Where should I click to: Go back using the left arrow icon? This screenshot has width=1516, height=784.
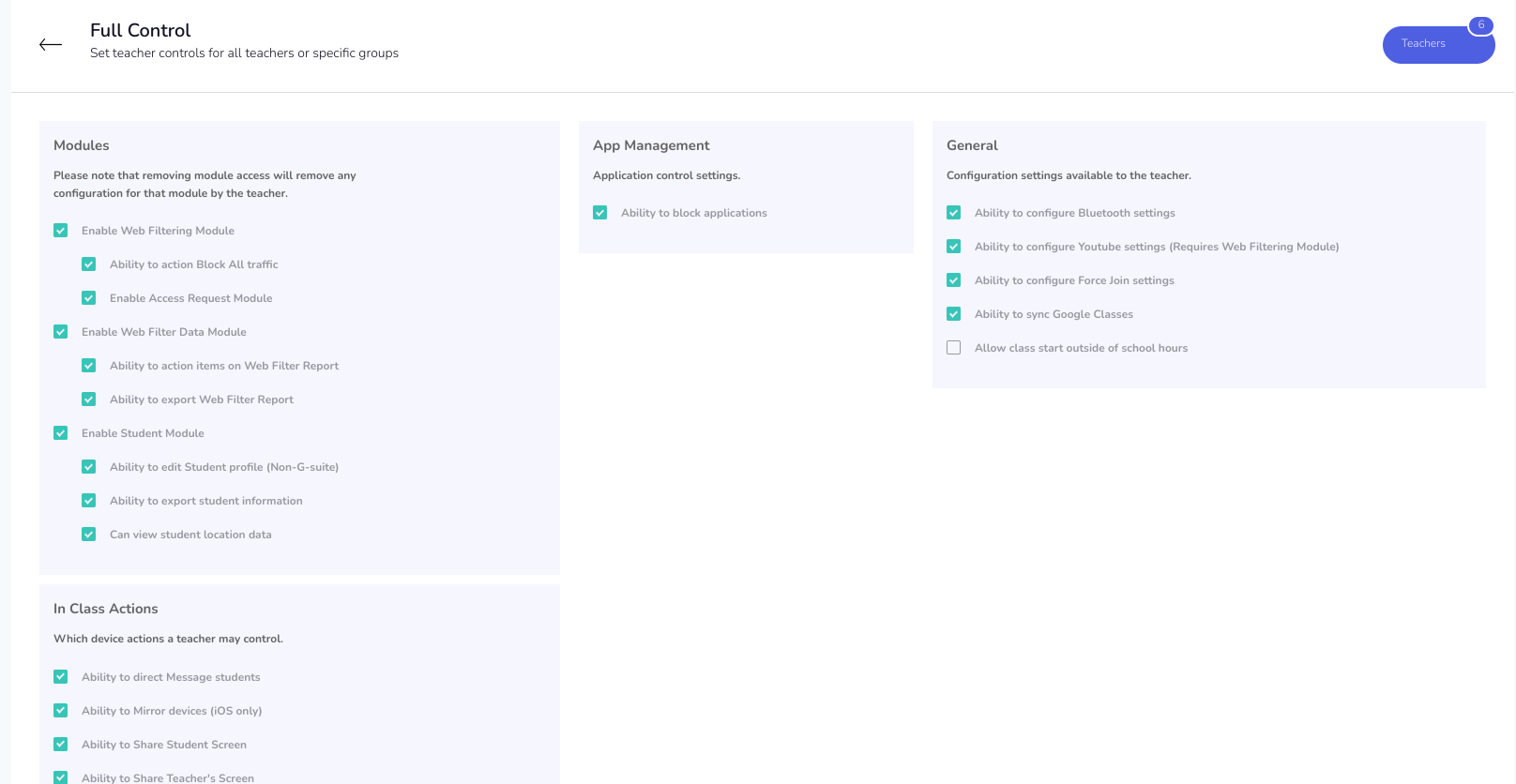click(x=51, y=44)
